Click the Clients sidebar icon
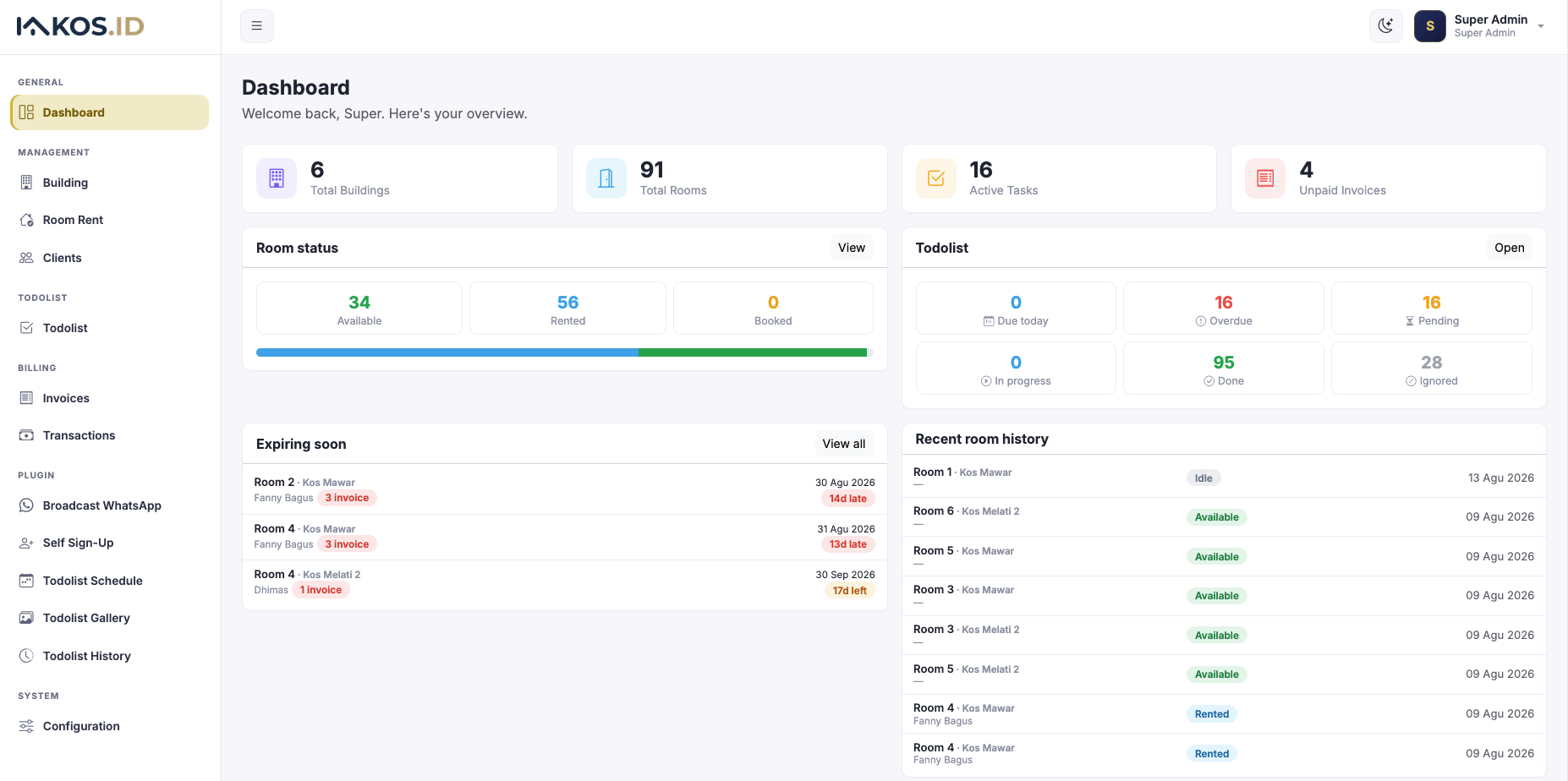1568x781 pixels. 26,258
